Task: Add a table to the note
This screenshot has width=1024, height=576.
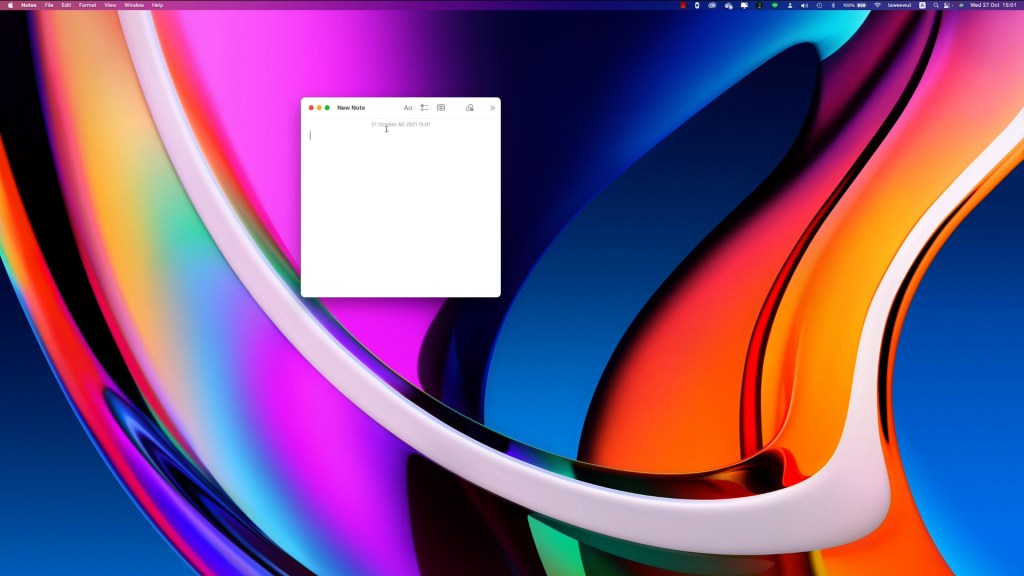Action: (x=441, y=107)
